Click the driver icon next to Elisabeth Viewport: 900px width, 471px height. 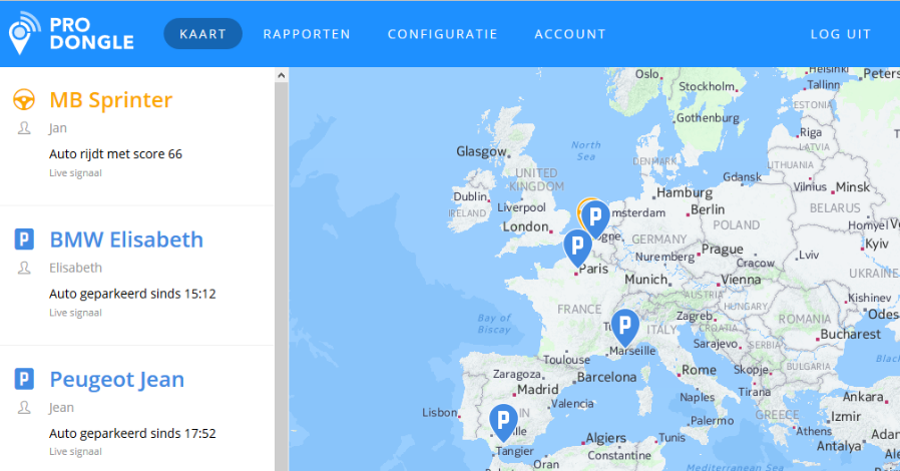coord(24,268)
